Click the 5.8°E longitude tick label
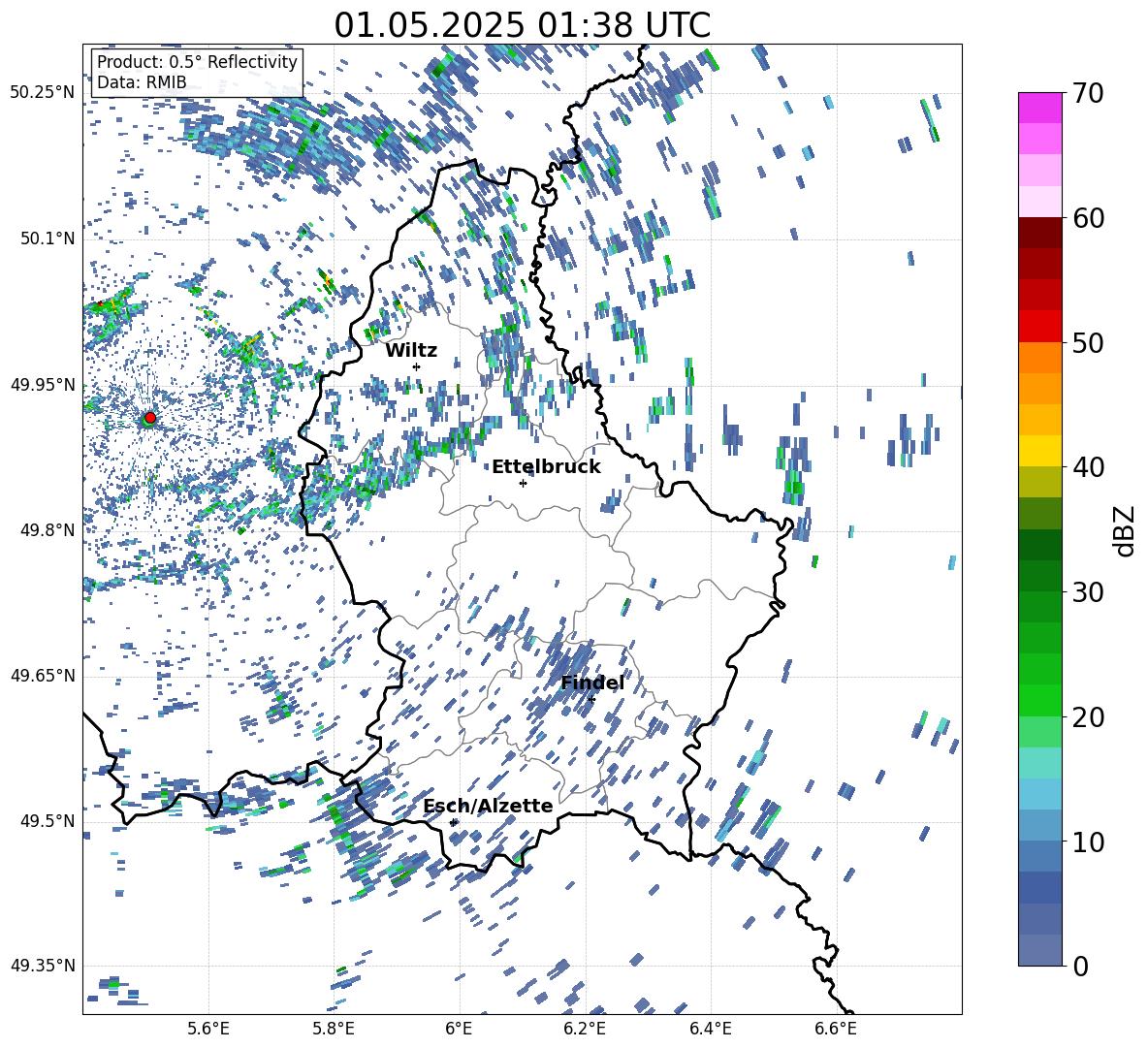The width and height of the screenshot is (1148, 1048). click(x=334, y=1029)
